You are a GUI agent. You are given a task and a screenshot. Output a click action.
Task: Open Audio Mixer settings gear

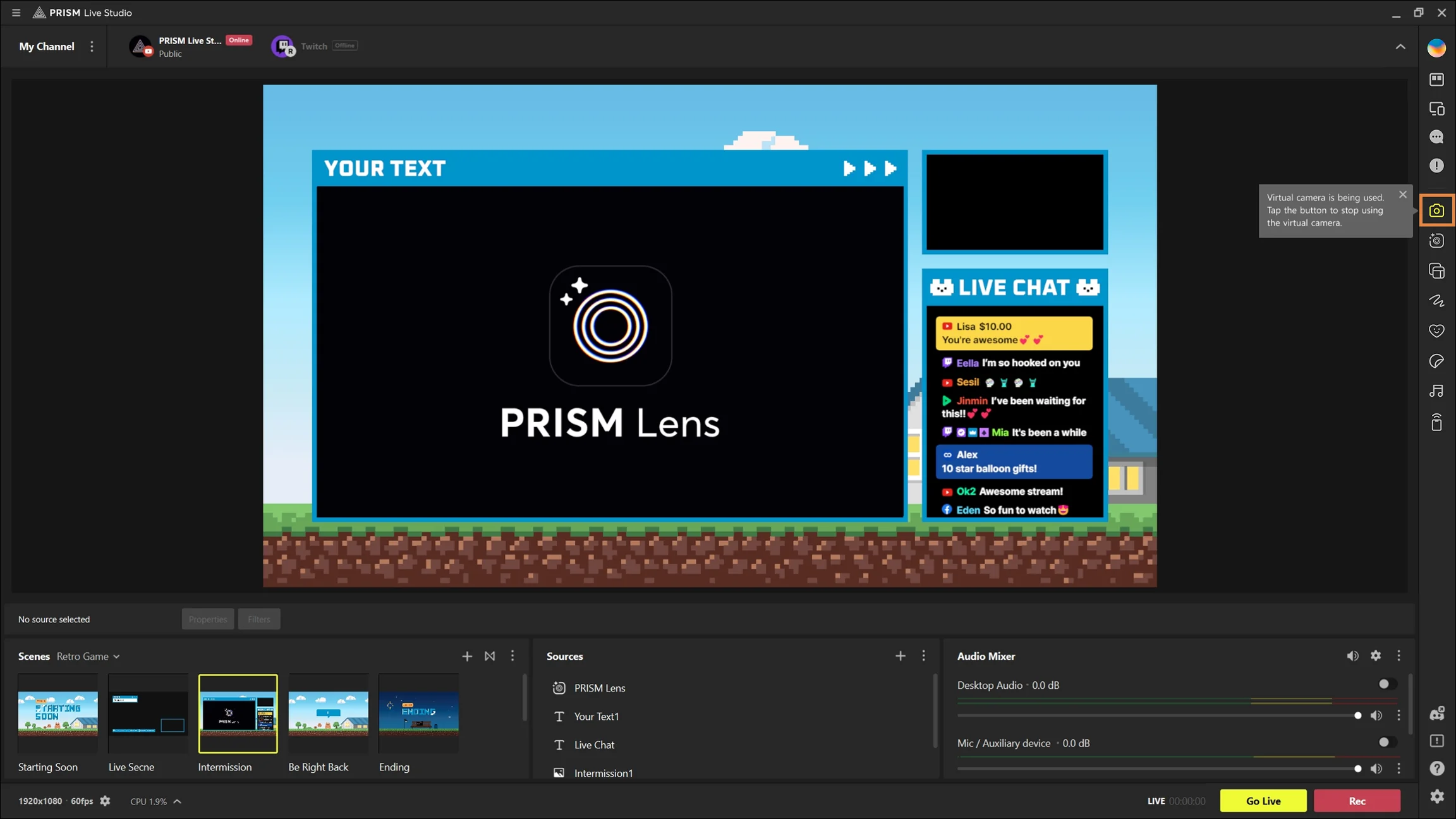1376,656
